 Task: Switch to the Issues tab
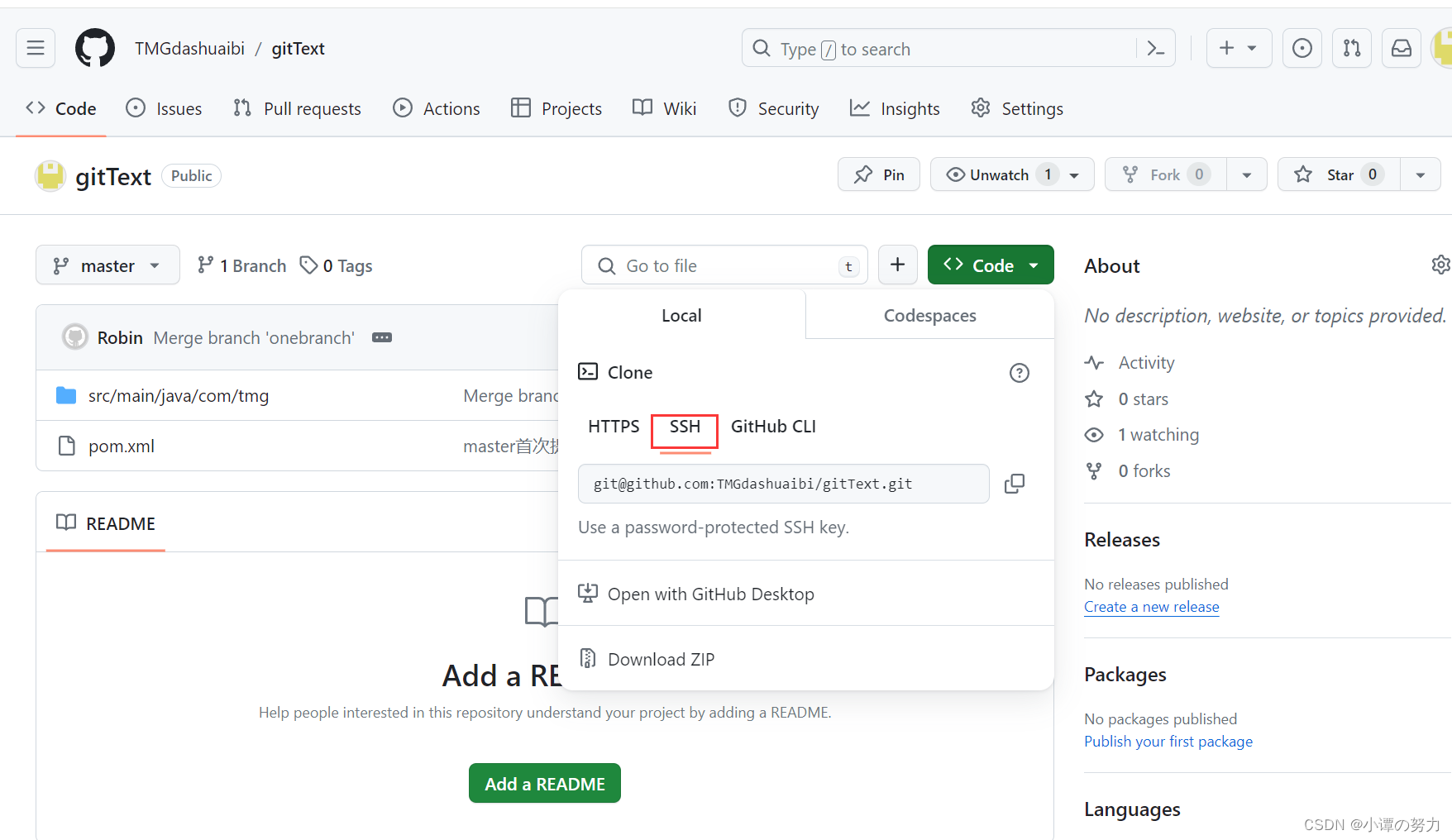coord(164,108)
